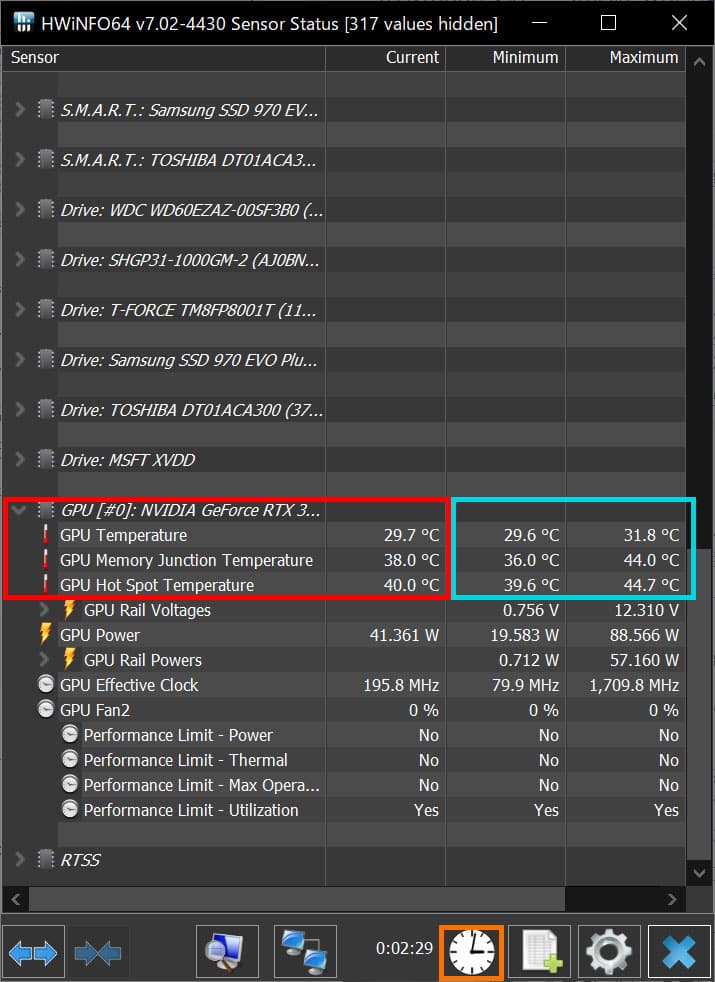Collapse the GPU [#0] NVIDIA GeForce group

(x=19, y=510)
